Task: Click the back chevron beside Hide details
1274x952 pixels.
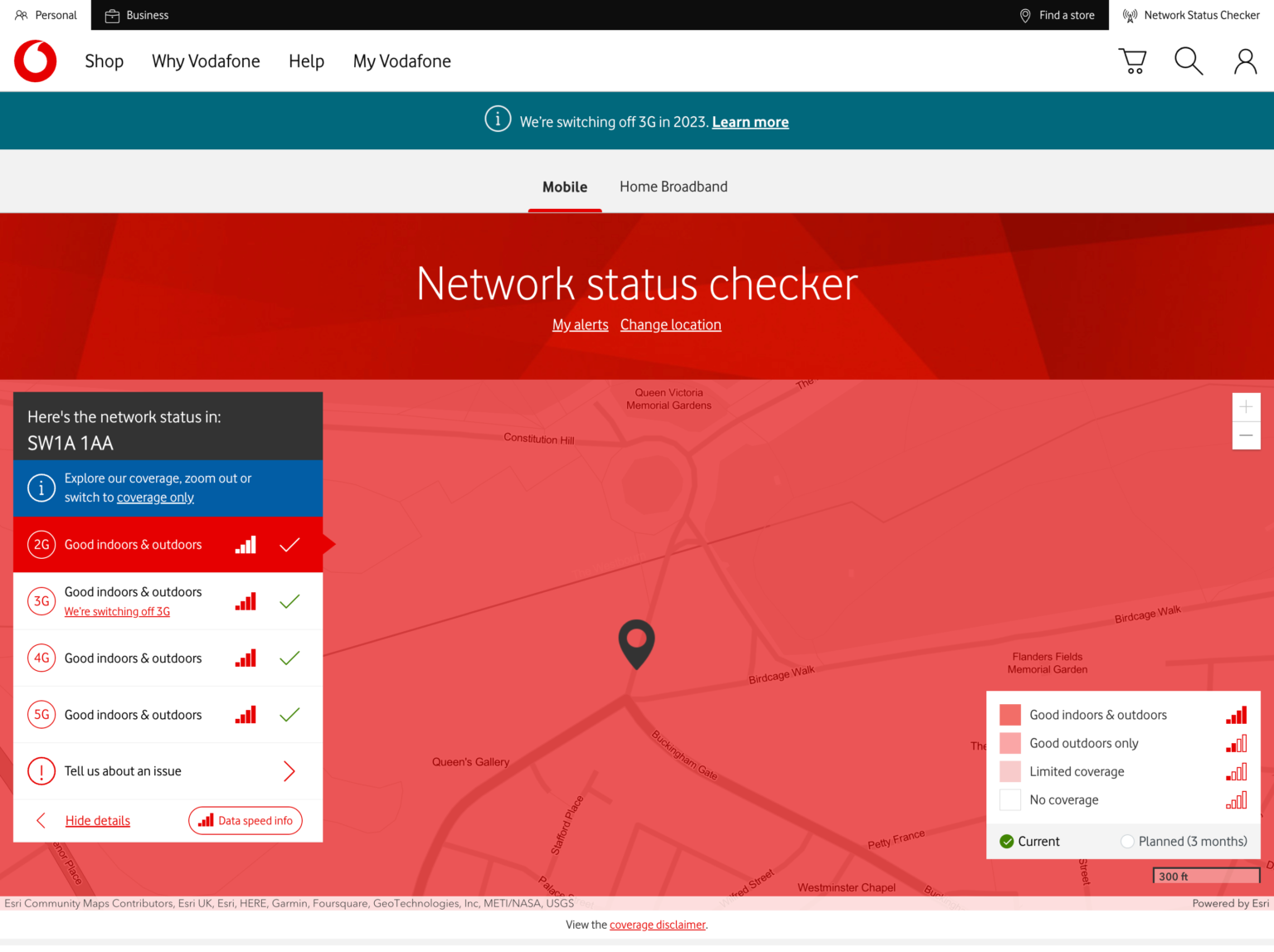Action: coord(40,820)
